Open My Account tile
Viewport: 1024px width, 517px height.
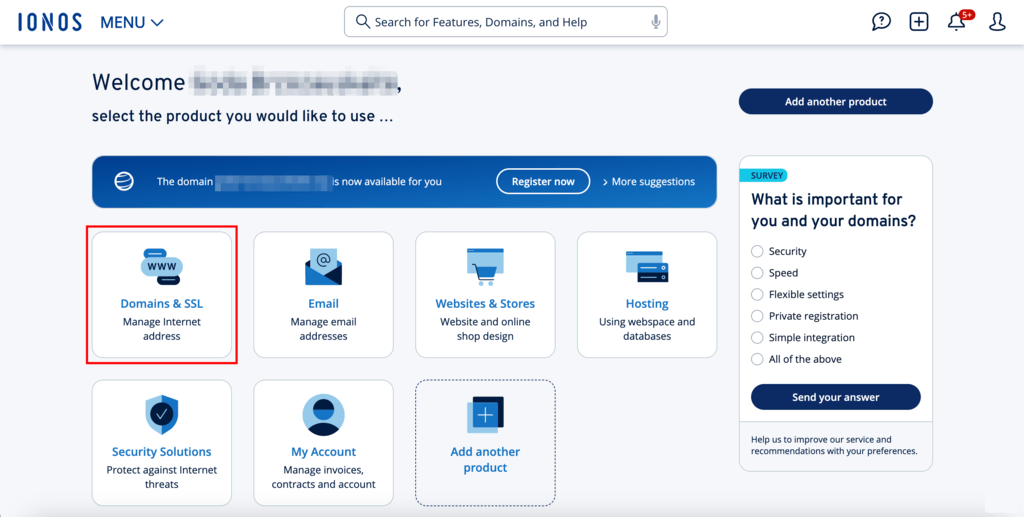323,443
